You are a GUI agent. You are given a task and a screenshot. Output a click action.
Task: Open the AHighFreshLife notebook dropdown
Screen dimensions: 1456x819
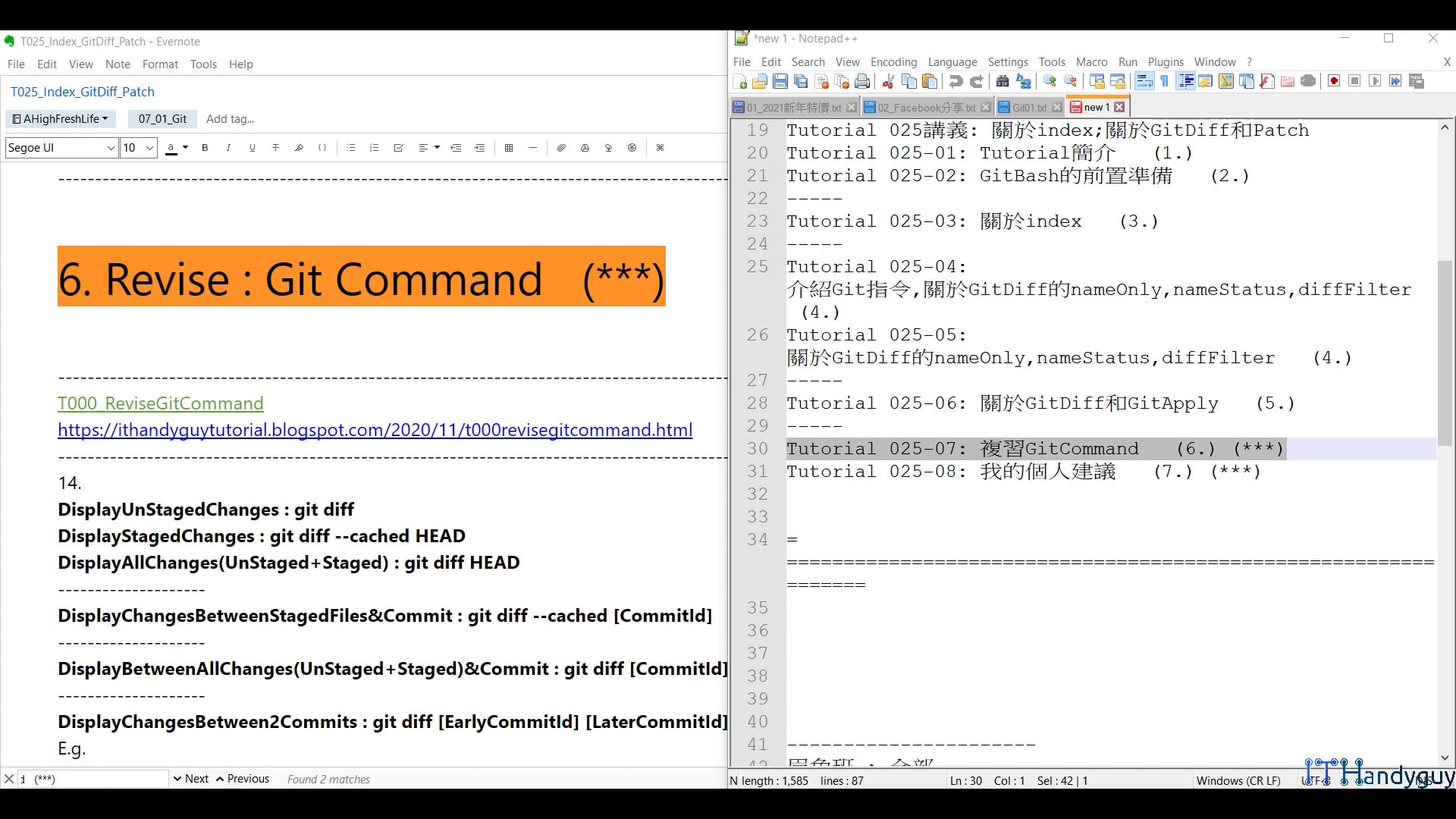click(x=60, y=119)
